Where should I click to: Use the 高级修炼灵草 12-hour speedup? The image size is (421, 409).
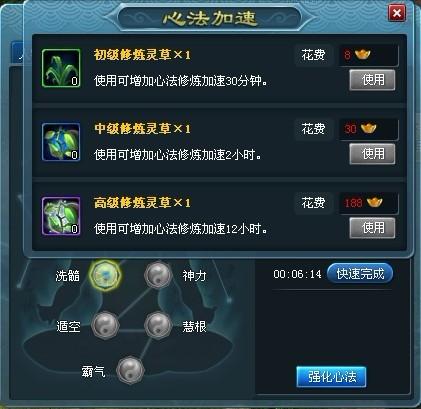click(372, 228)
